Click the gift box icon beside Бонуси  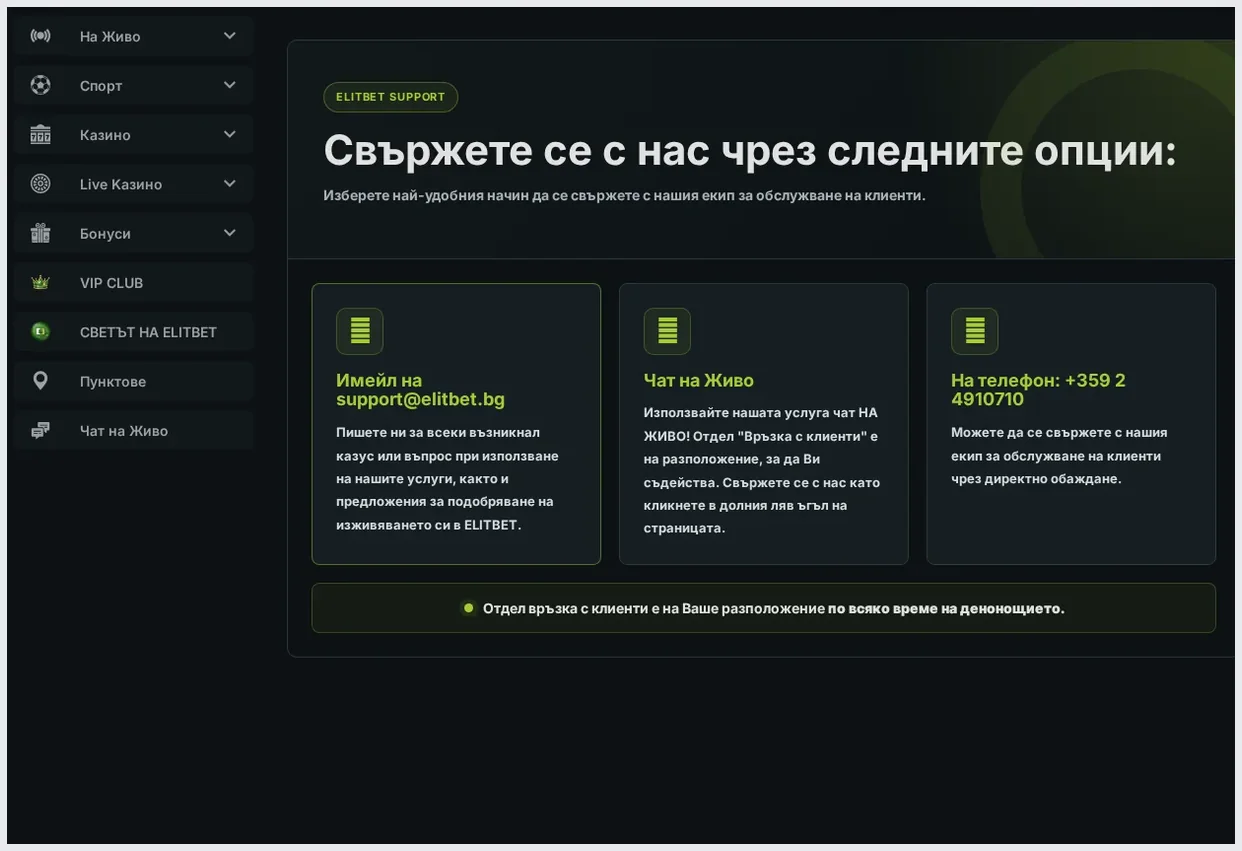tap(40, 233)
